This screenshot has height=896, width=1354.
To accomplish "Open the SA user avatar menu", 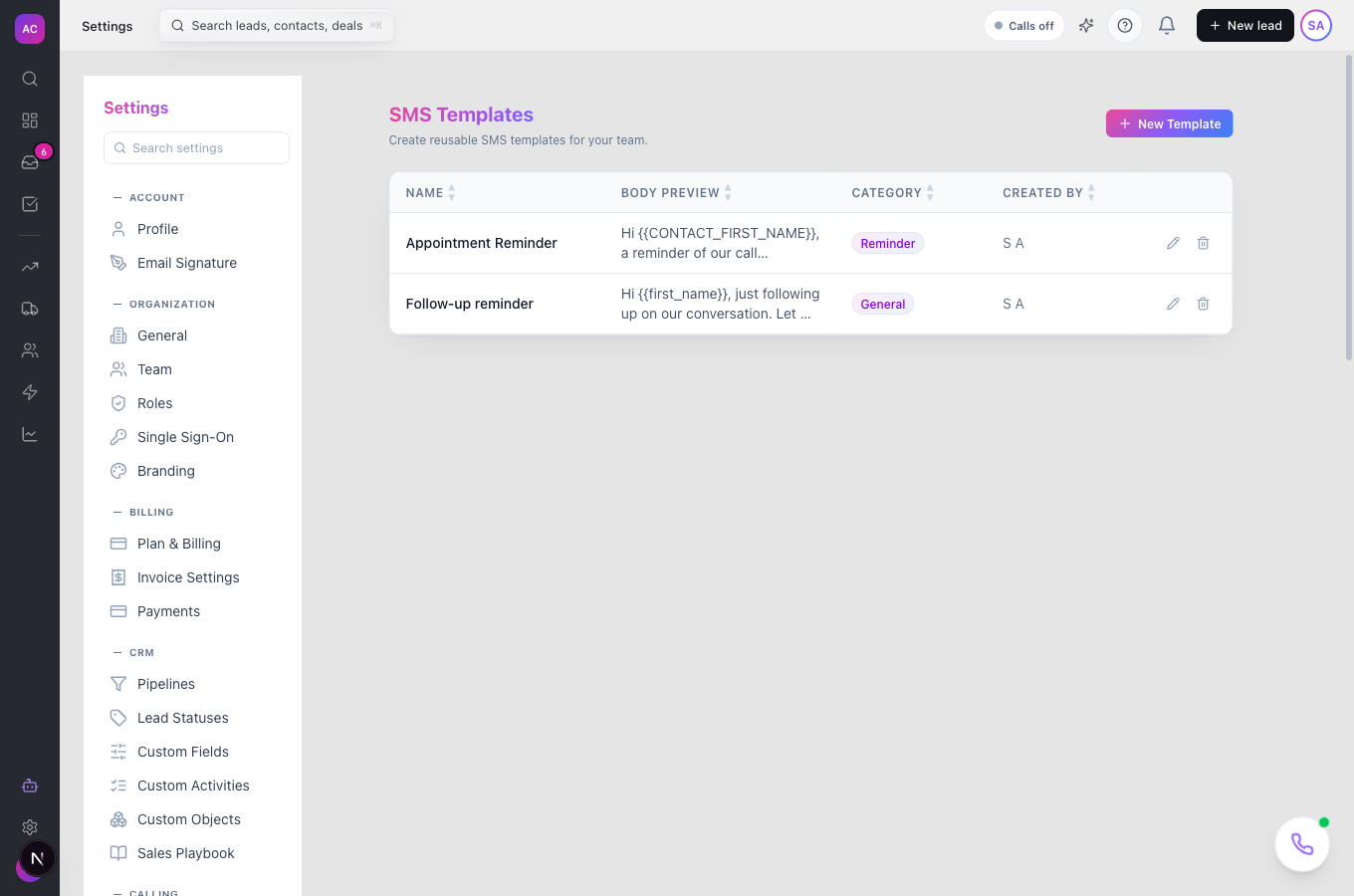I will [1316, 26].
